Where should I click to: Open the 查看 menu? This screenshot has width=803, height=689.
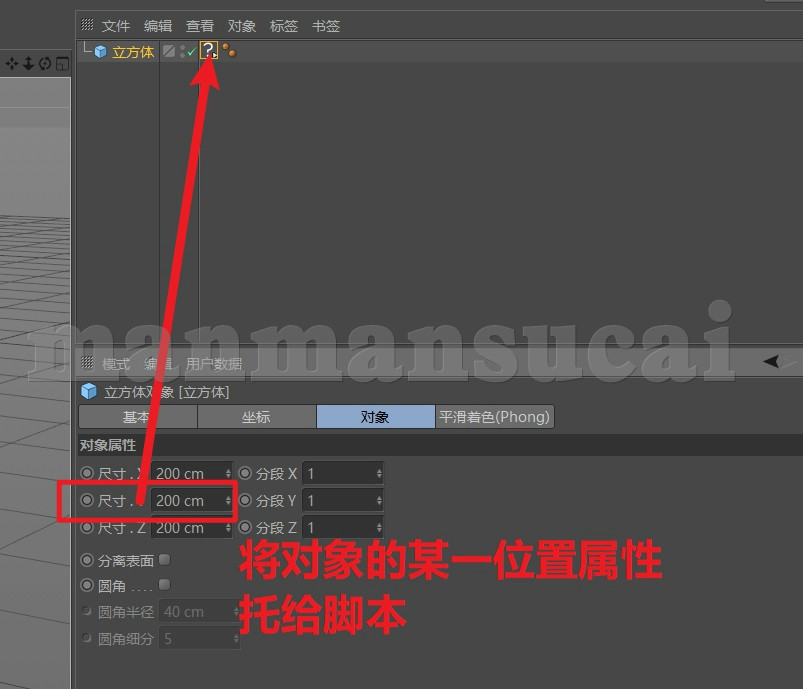(200, 26)
